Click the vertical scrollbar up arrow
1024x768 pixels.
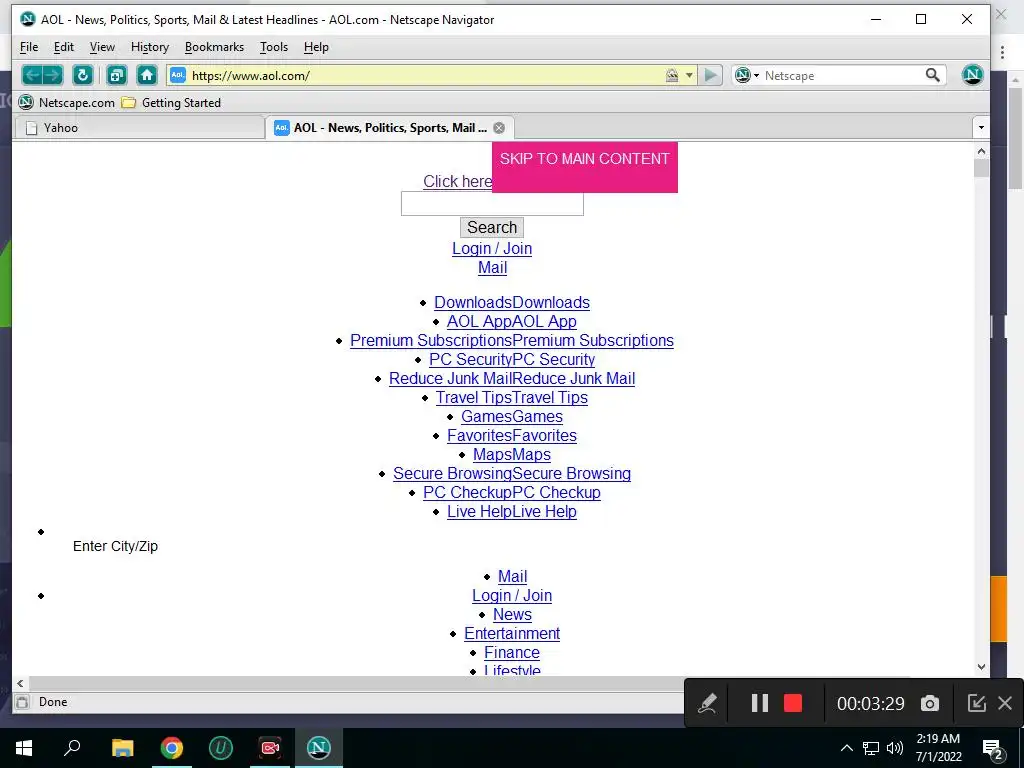point(981,152)
